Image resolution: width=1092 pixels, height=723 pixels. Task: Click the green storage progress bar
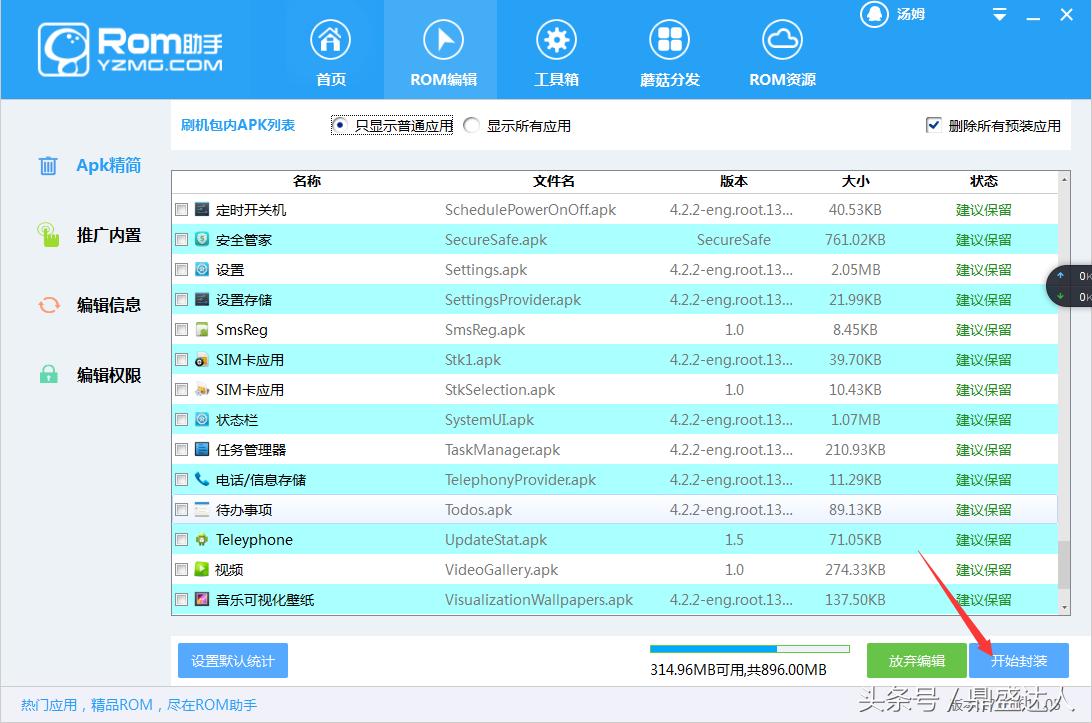(749, 648)
